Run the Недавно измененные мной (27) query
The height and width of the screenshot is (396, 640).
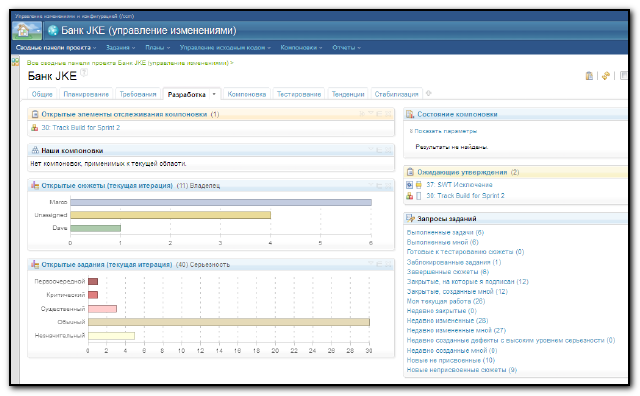[x=456, y=331]
